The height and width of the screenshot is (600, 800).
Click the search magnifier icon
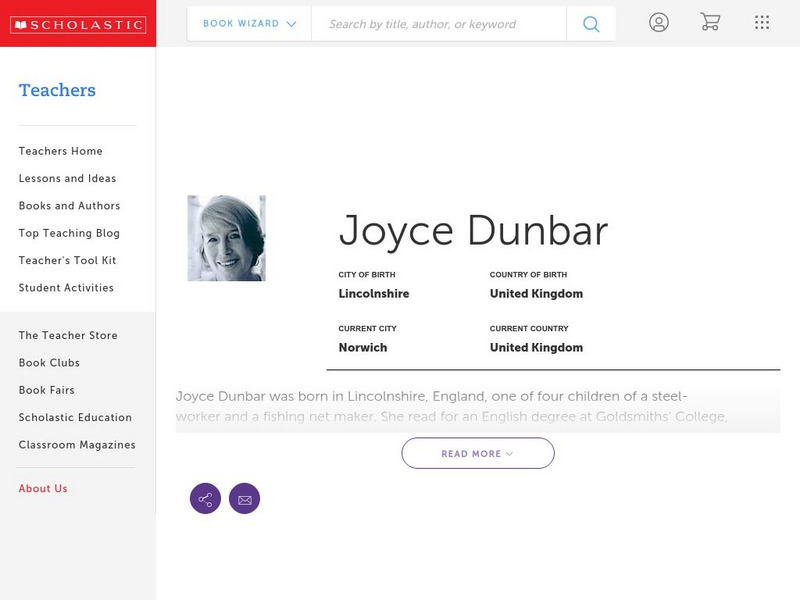tap(591, 24)
